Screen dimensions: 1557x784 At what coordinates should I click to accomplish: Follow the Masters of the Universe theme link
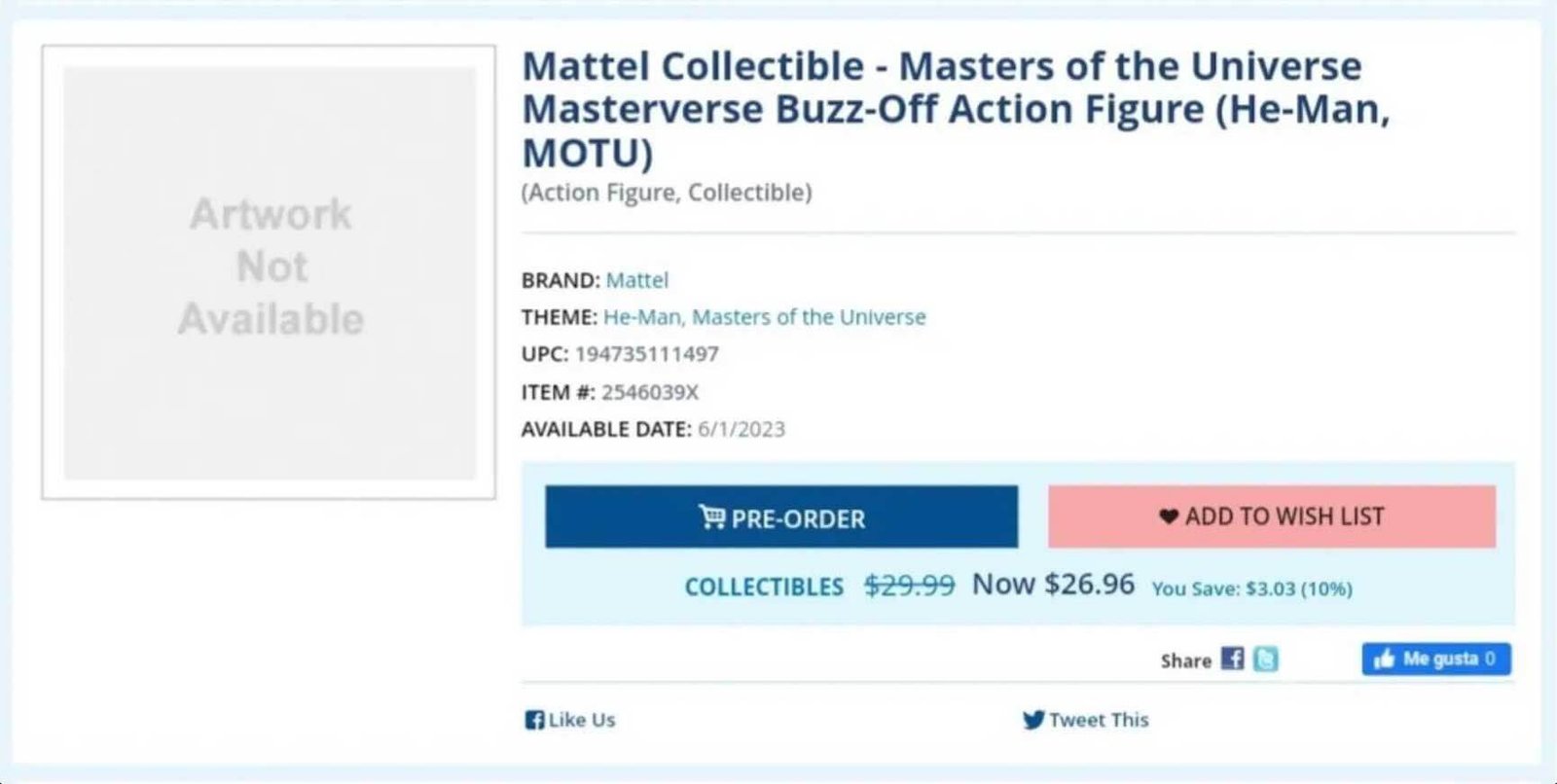(809, 317)
